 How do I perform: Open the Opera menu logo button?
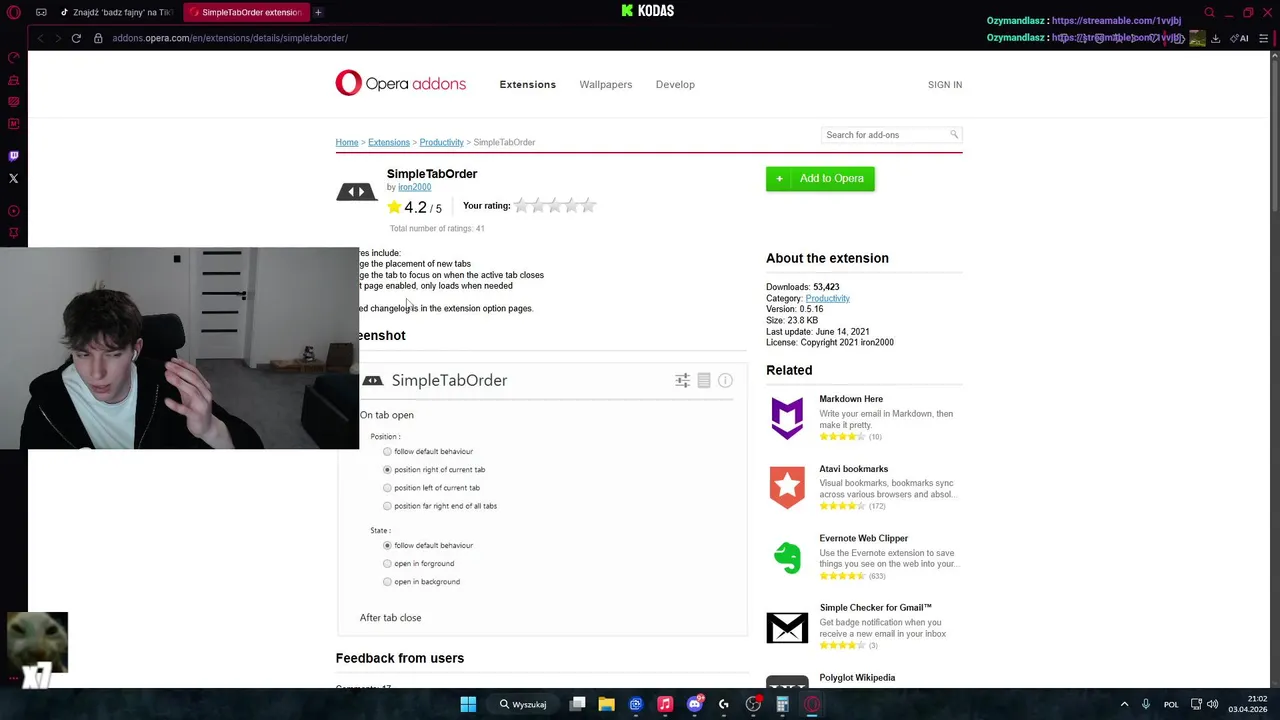point(14,12)
